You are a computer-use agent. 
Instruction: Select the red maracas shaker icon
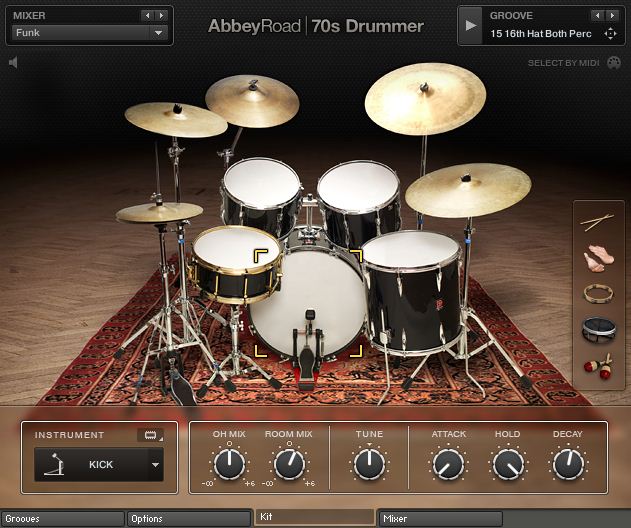(598, 366)
